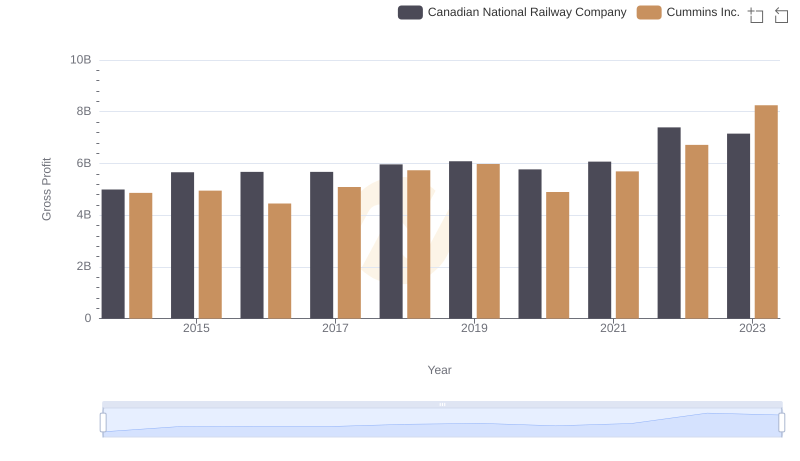Click the zoom reset icon

tap(781, 15)
